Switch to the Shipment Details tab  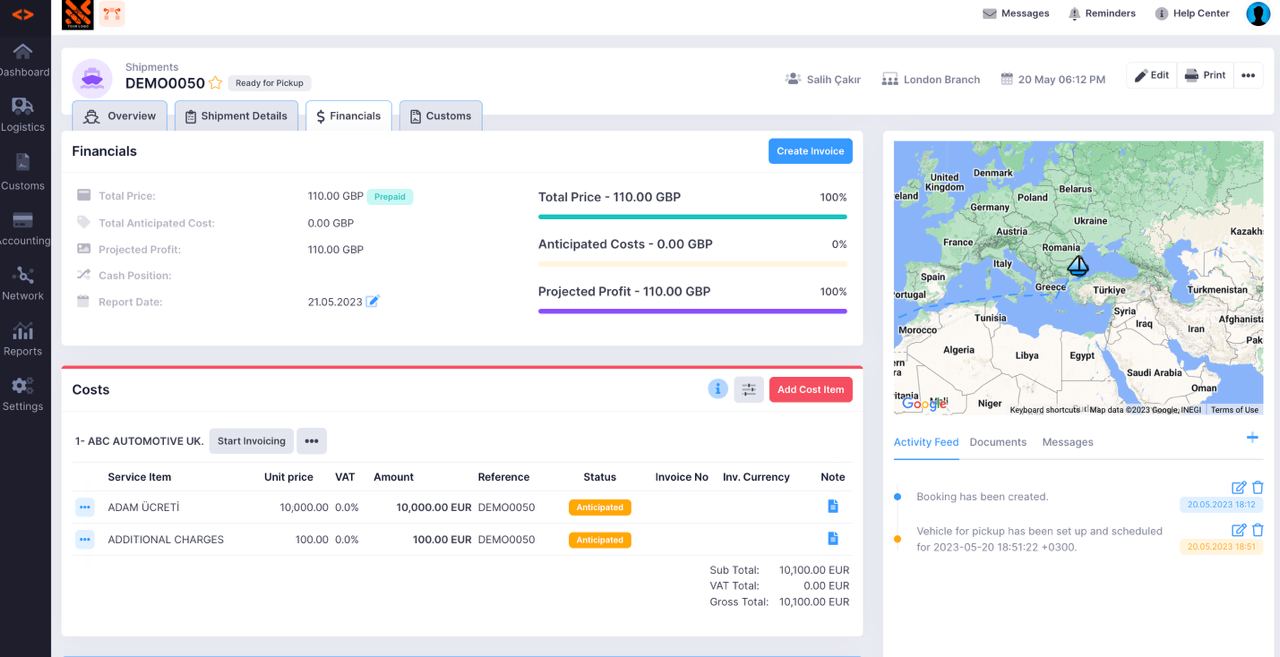236,115
